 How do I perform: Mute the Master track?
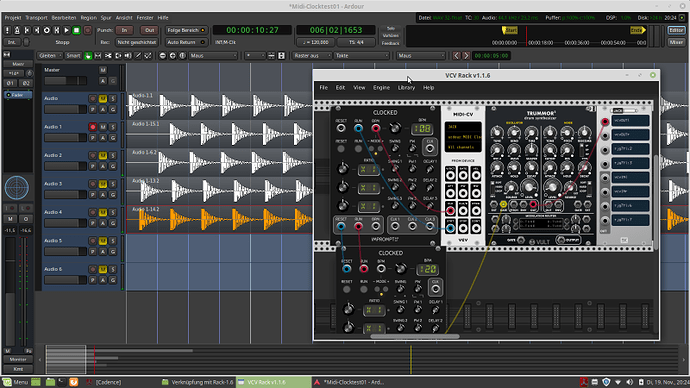(103, 70)
